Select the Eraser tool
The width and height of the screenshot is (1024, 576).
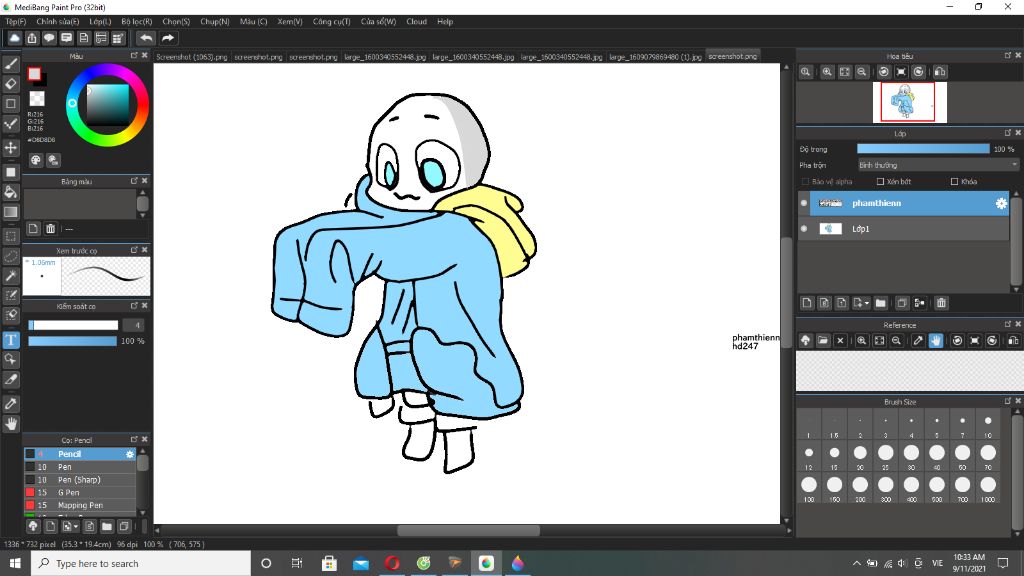11,84
